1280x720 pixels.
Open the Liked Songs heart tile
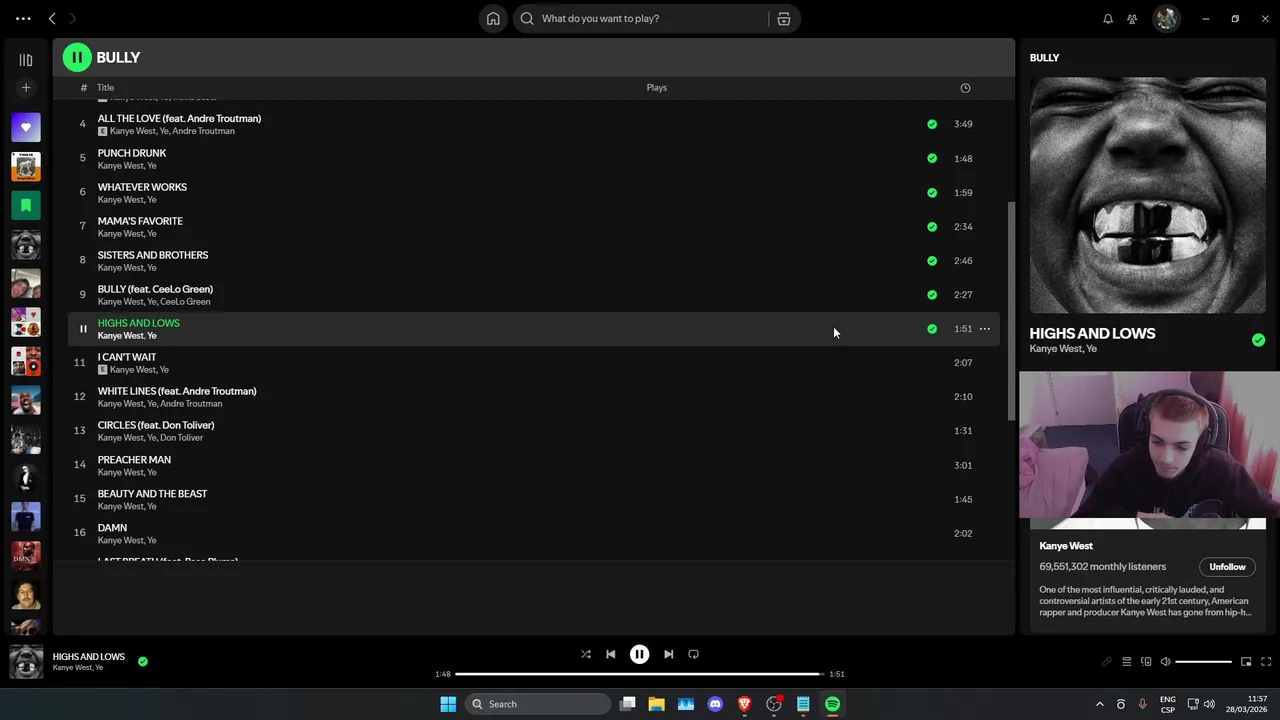click(x=26, y=127)
